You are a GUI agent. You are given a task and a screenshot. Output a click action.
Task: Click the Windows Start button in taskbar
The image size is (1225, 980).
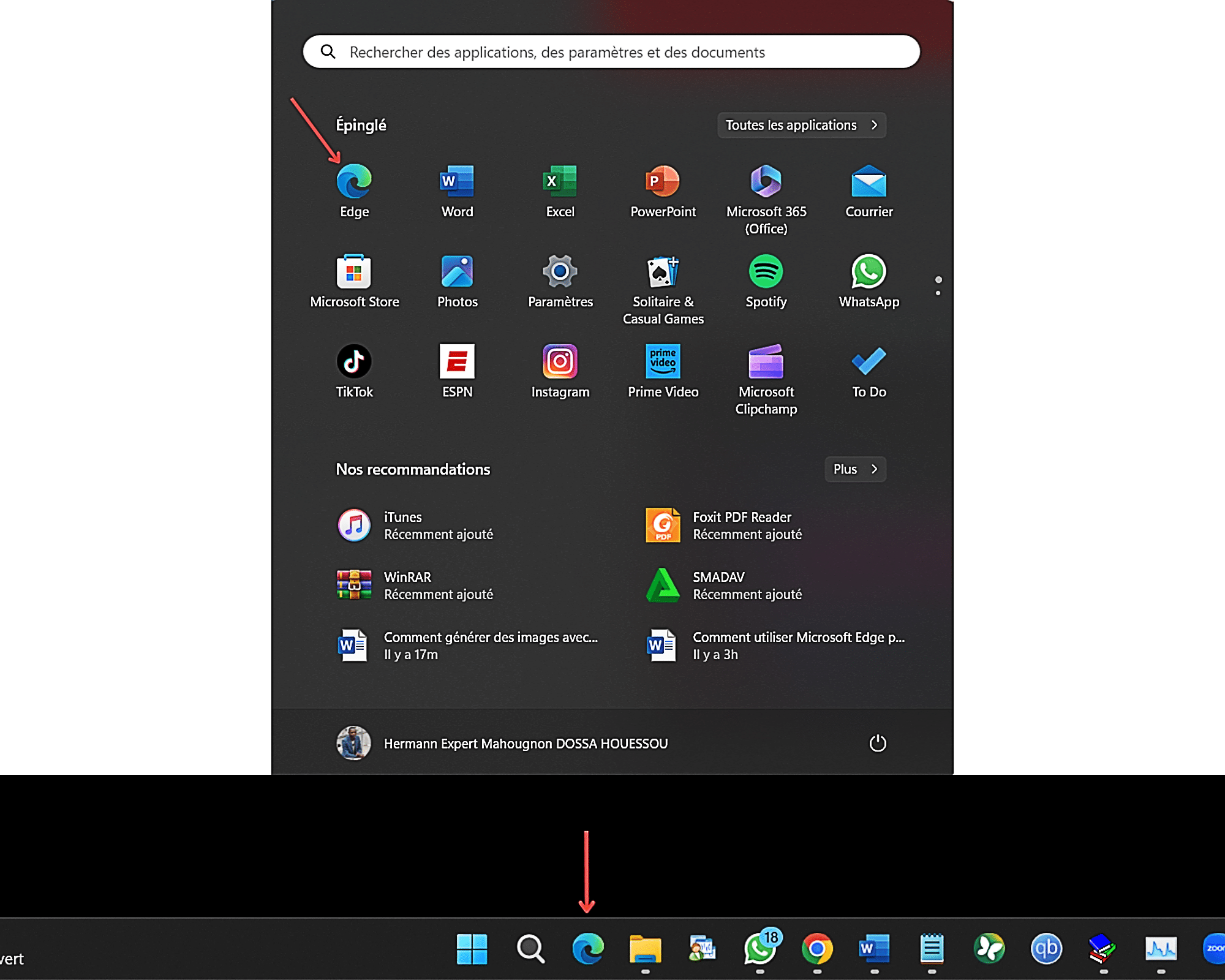pyautogui.click(x=472, y=949)
